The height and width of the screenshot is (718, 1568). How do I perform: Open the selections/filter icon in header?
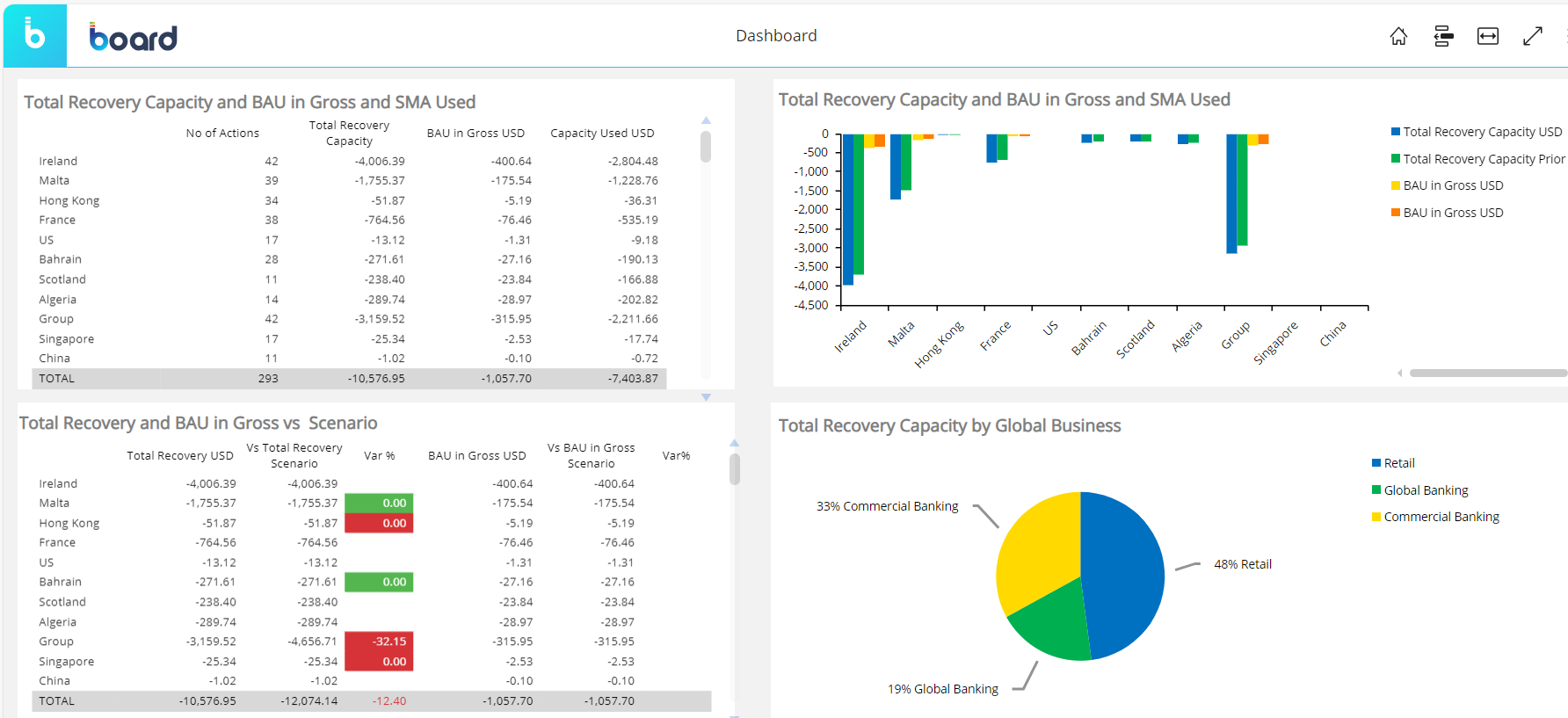[x=1443, y=36]
